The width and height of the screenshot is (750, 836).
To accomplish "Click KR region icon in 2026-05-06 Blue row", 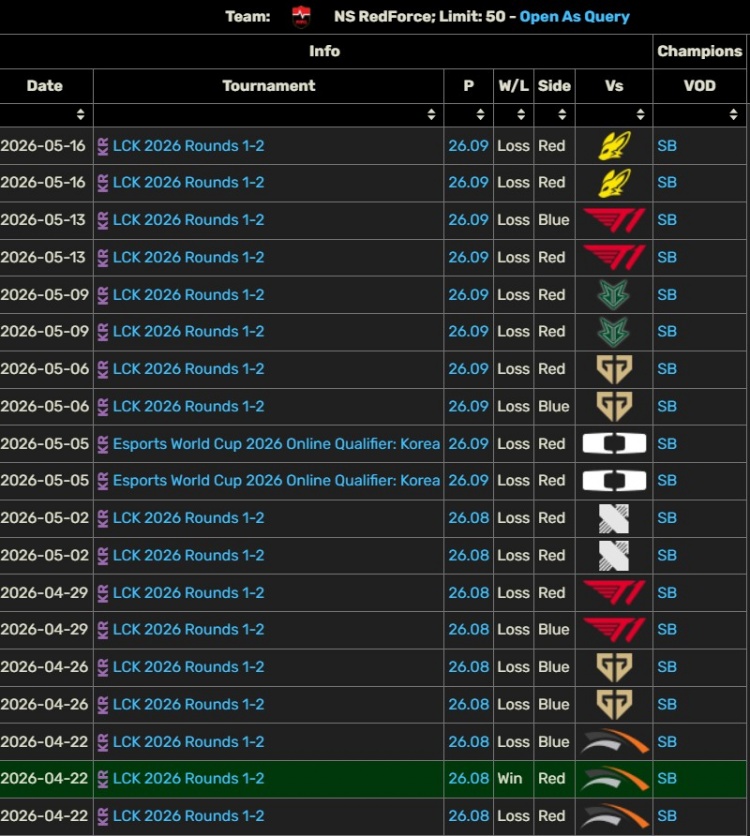I will 103,406.
